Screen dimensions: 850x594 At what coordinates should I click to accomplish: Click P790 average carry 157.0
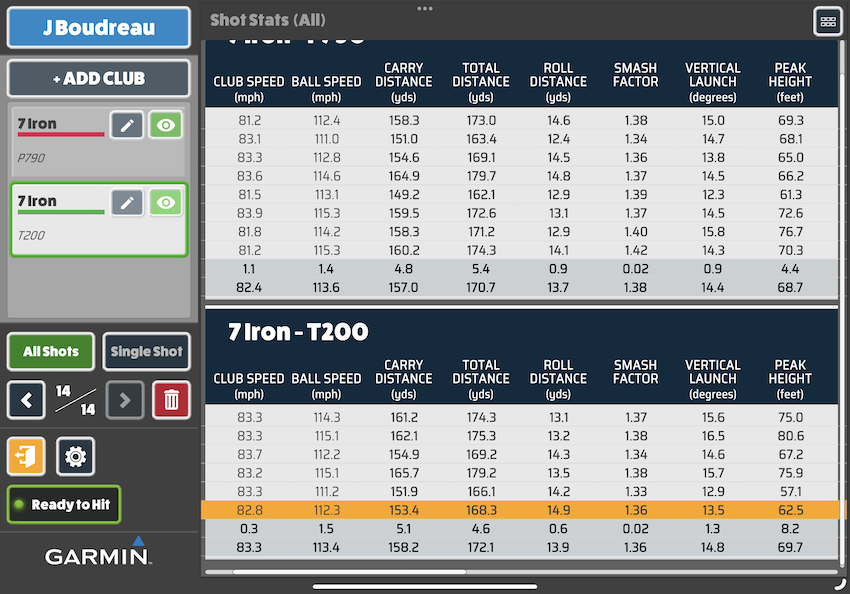[403, 287]
